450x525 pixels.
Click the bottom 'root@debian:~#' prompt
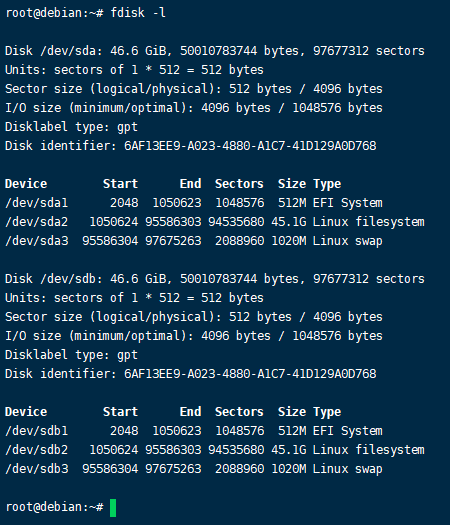click(55, 507)
